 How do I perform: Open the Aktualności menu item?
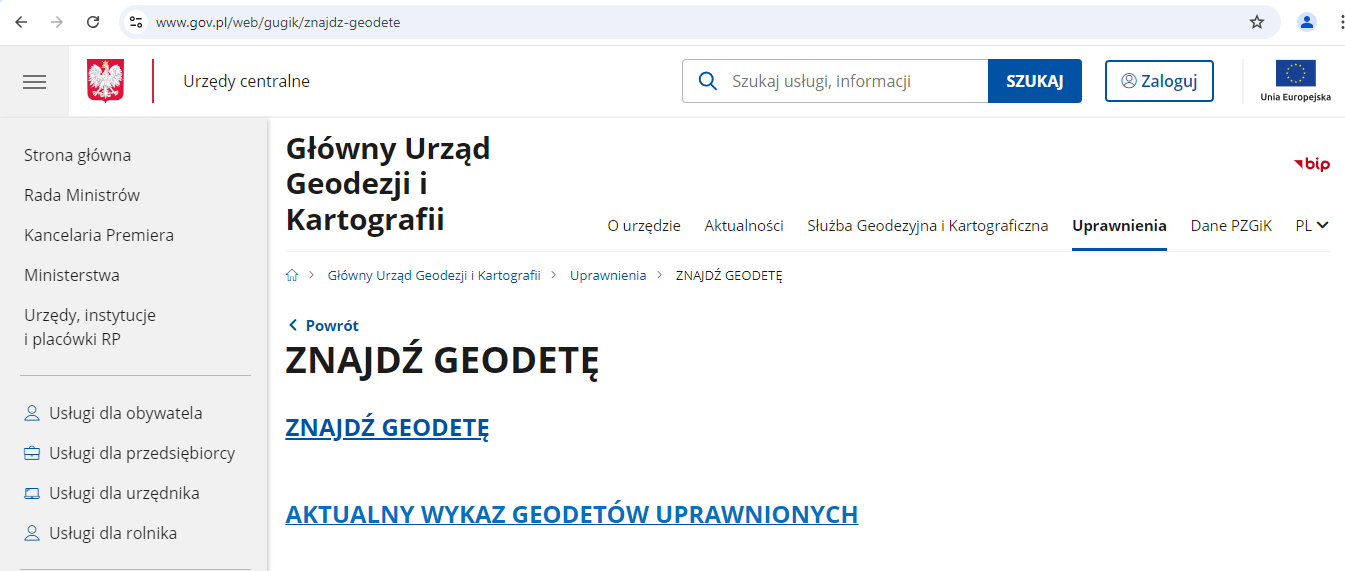tap(743, 225)
